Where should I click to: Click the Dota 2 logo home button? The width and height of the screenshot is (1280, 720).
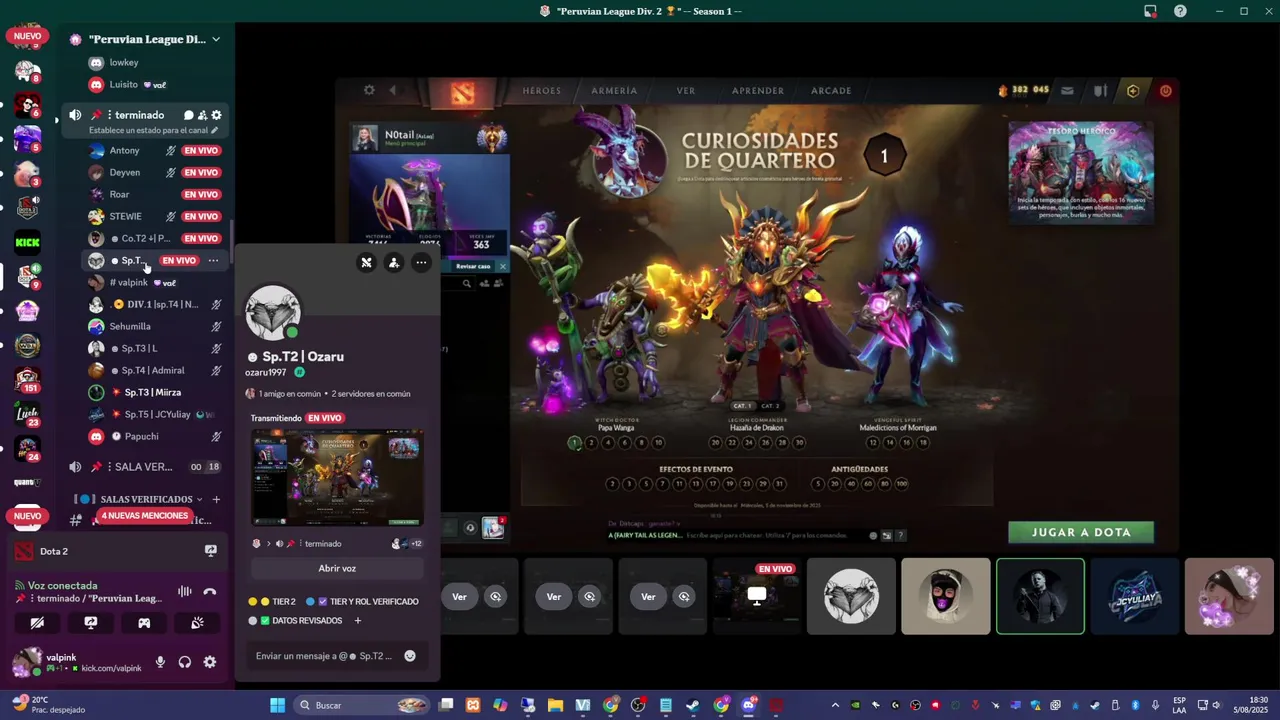tap(461, 92)
